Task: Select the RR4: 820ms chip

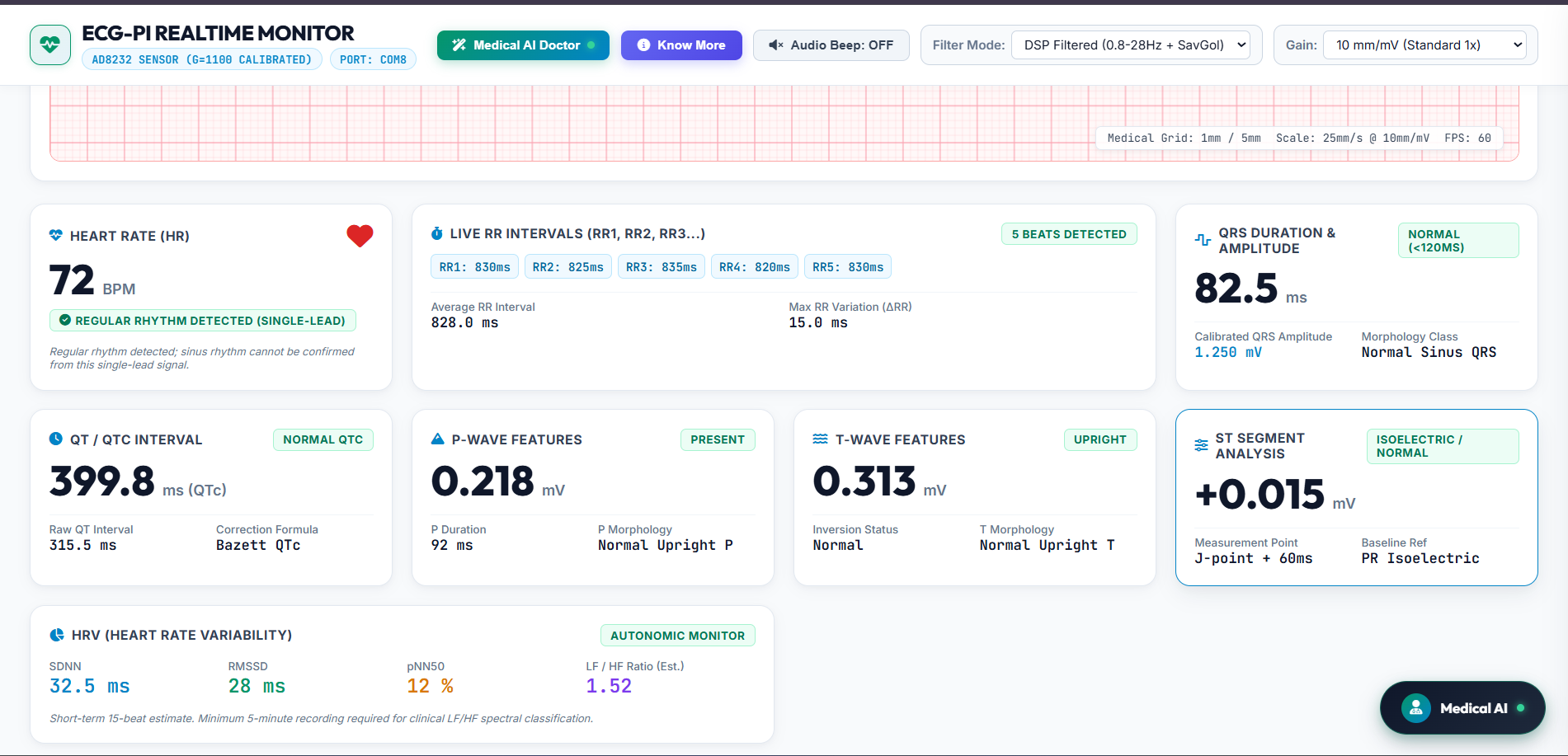Action: pyautogui.click(x=755, y=267)
